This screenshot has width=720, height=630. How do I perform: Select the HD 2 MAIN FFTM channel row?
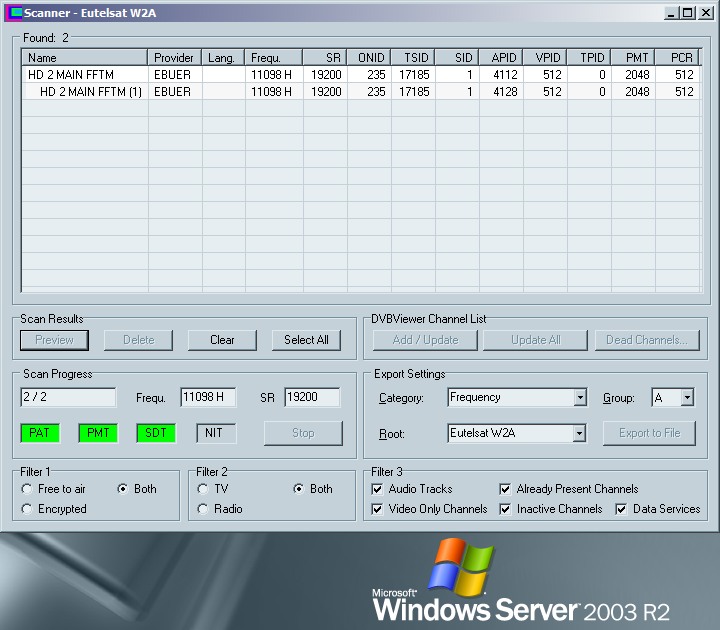(361, 75)
